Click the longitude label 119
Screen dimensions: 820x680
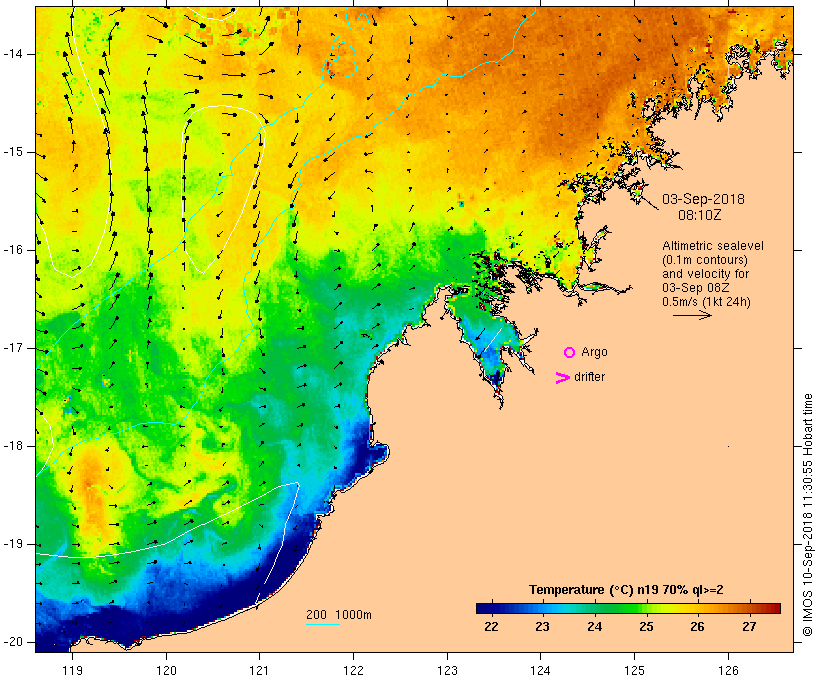(x=72, y=670)
